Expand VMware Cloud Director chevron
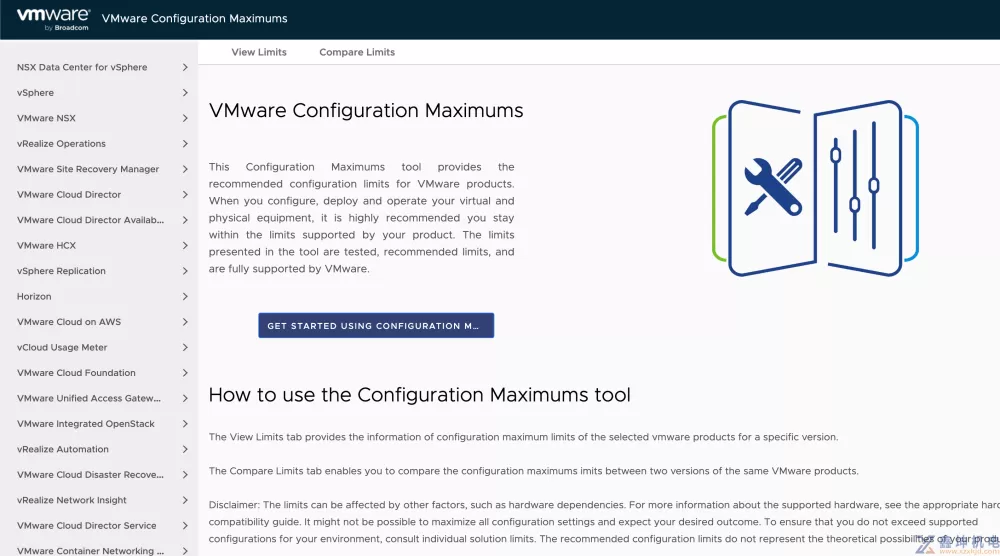The height and width of the screenshot is (556, 1000). pyautogui.click(x=185, y=194)
